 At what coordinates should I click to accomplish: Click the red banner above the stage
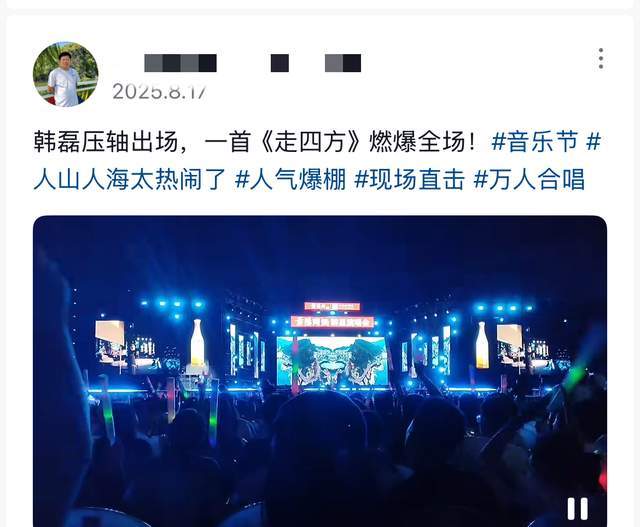[332, 322]
